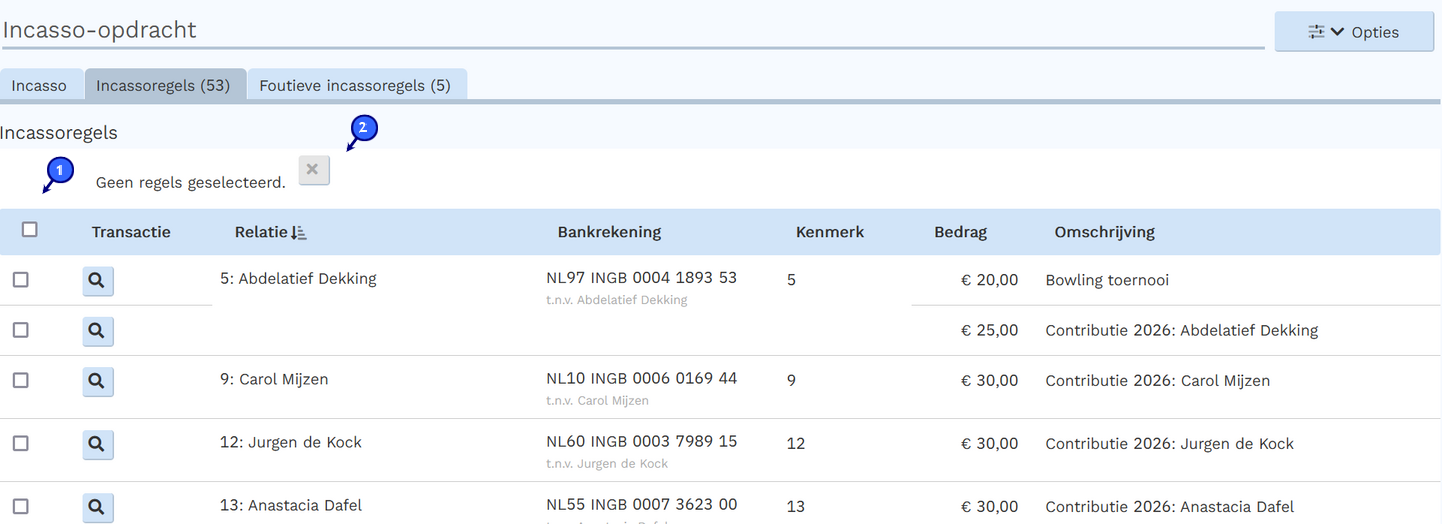1442x524 pixels.
Task: Open transaction details for Bowling toernooi row
Action: click(97, 282)
